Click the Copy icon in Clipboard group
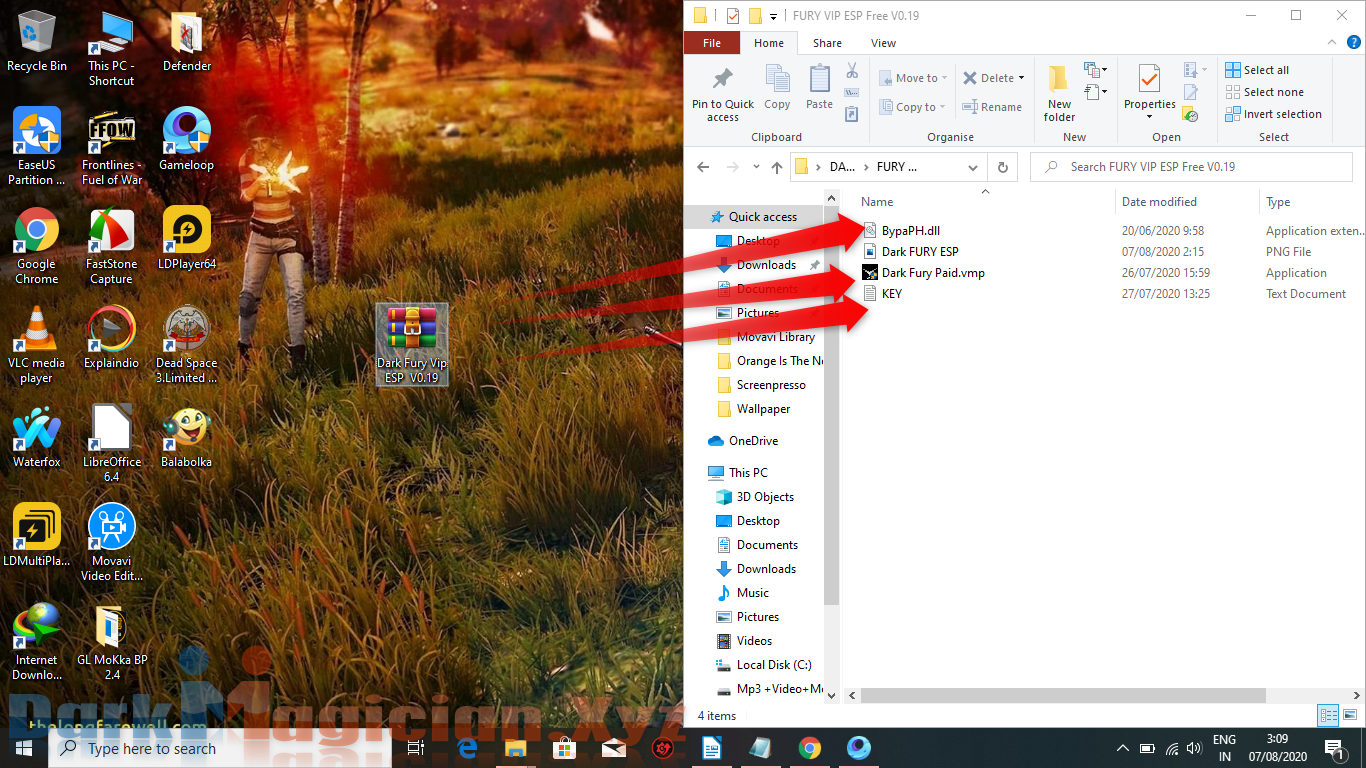Image resolution: width=1366 pixels, height=768 pixels. click(777, 79)
